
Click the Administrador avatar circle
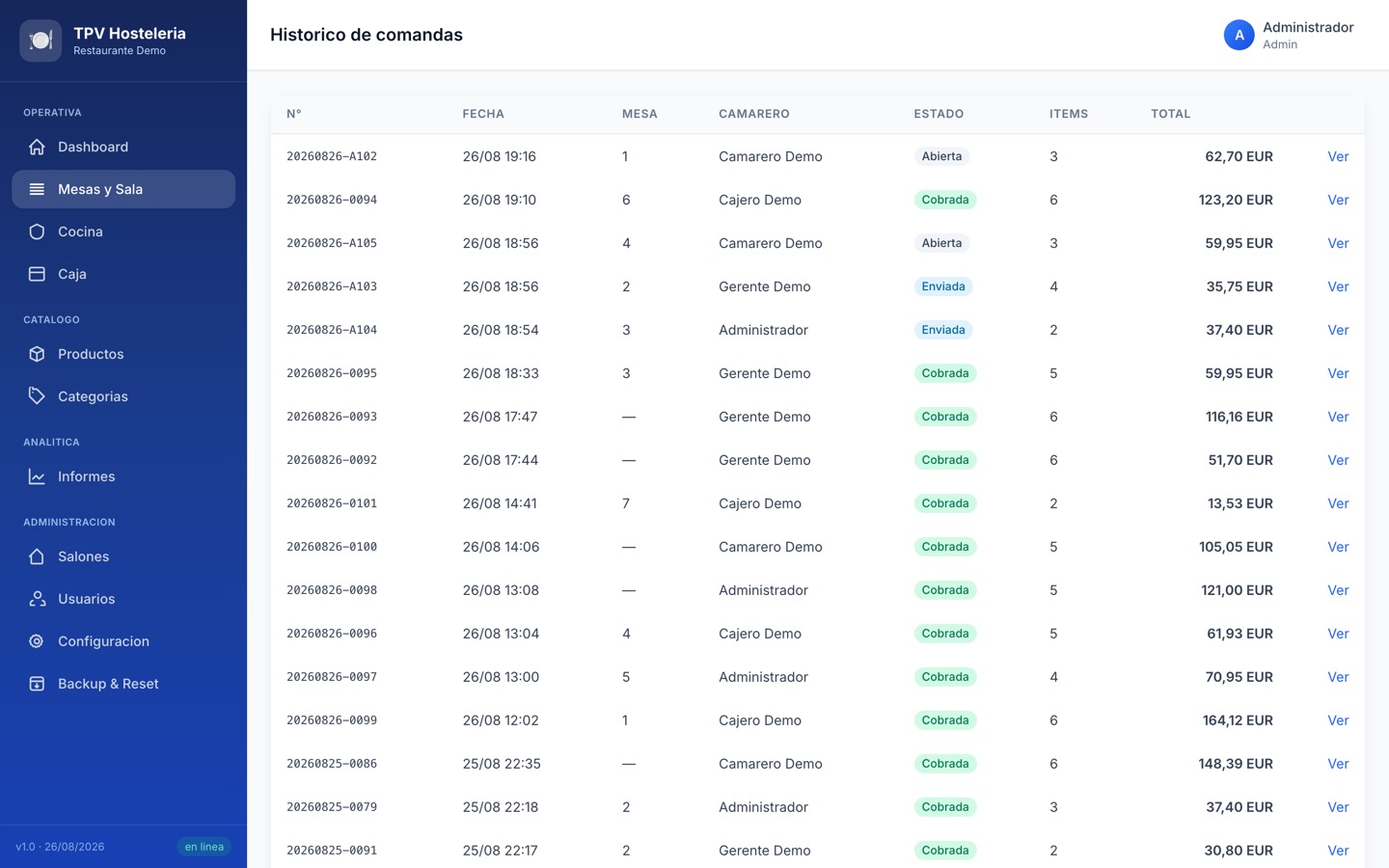[x=1239, y=35]
